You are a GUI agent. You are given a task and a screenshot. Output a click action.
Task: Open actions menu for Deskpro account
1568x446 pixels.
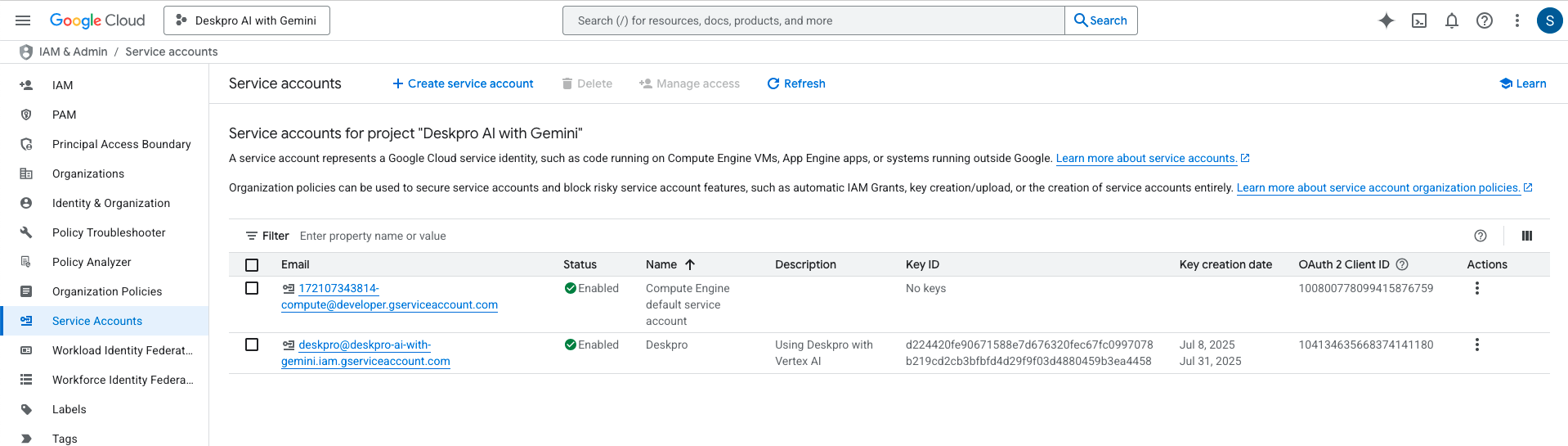click(1476, 345)
